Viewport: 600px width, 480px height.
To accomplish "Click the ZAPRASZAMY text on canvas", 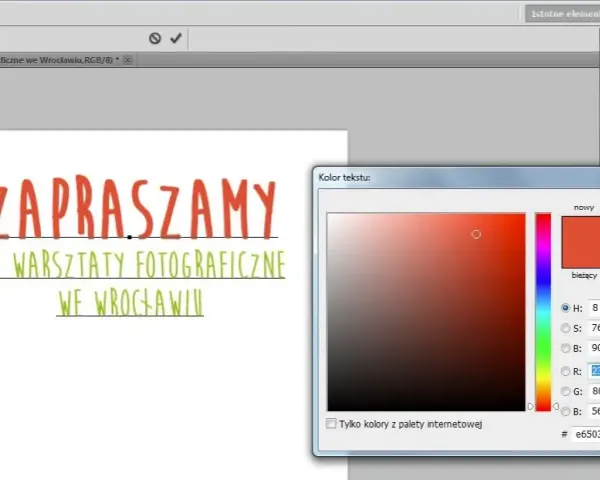I will pyautogui.click(x=137, y=209).
